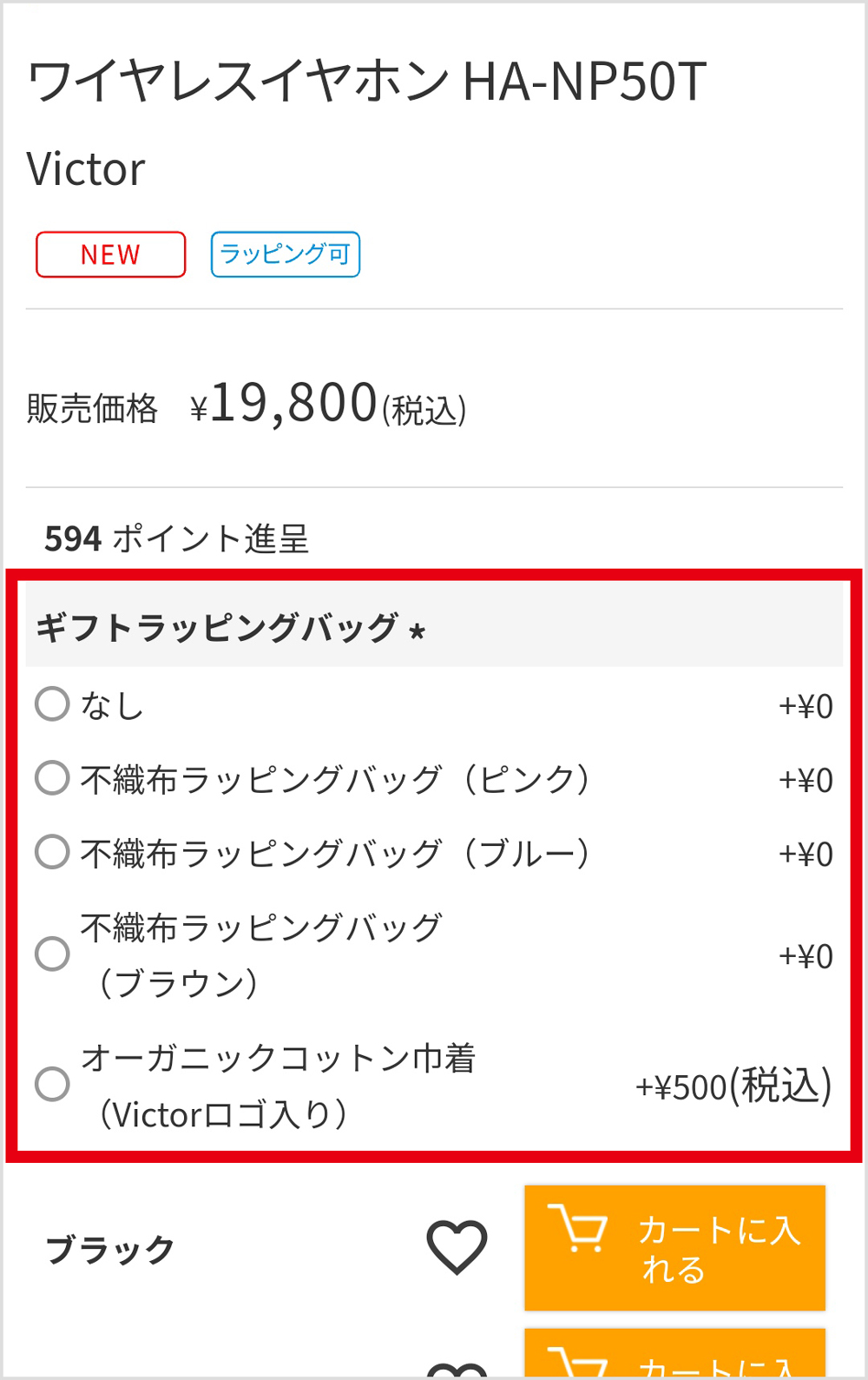Click the required asterisk after ギフトラッピングバッグ
The width and height of the screenshot is (868, 1380).
point(418,631)
